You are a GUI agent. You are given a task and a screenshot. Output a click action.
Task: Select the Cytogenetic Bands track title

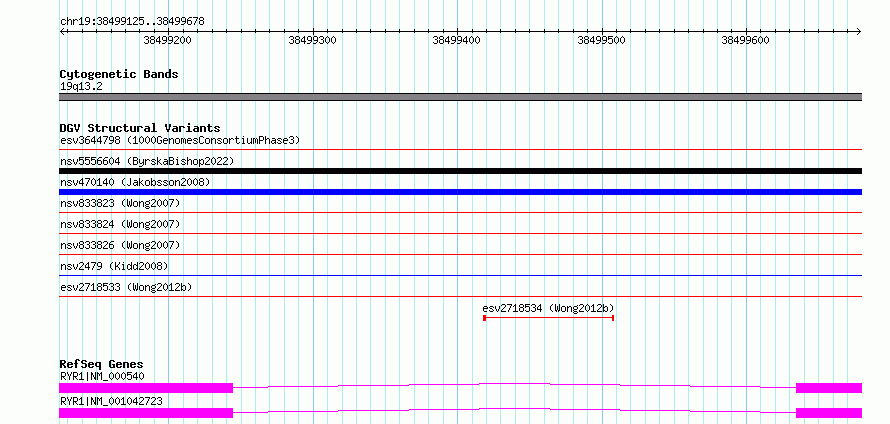(x=119, y=74)
